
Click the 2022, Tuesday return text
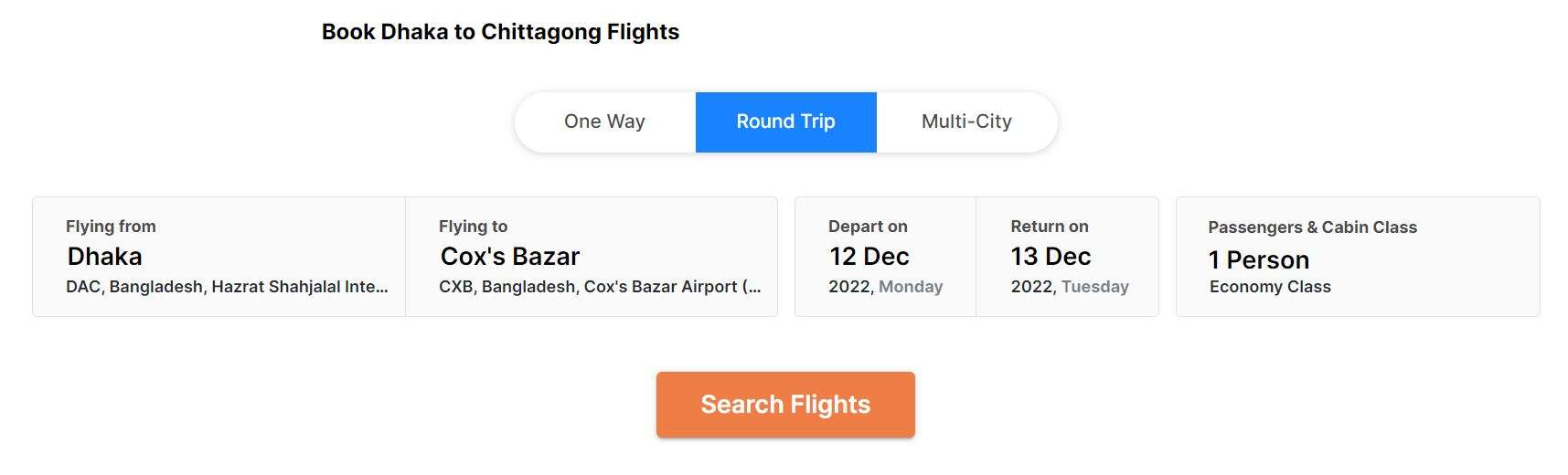tap(1070, 287)
